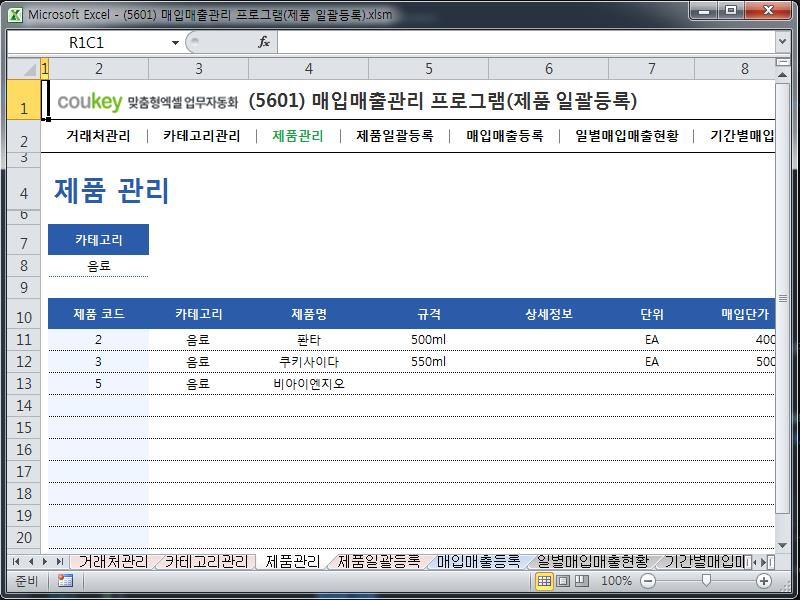Click the blue 카테고리 filter header
The width and height of the screenshot is (800, 600).
(x=98, y=239)
